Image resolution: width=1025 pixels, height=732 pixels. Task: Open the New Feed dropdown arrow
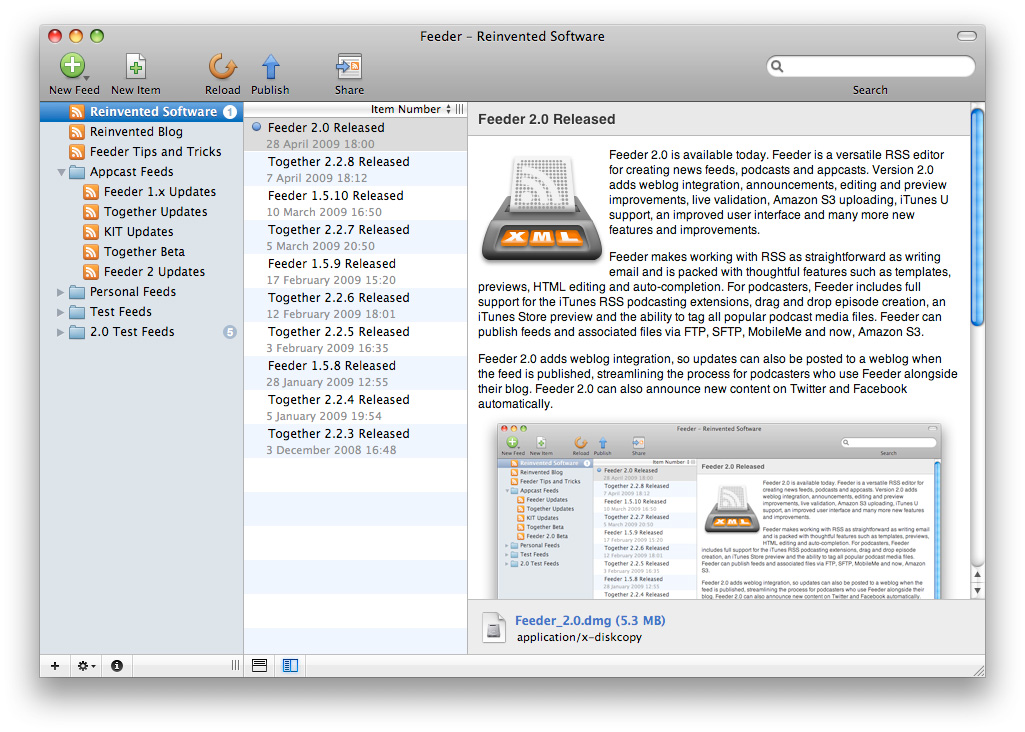tap(86, 78)
